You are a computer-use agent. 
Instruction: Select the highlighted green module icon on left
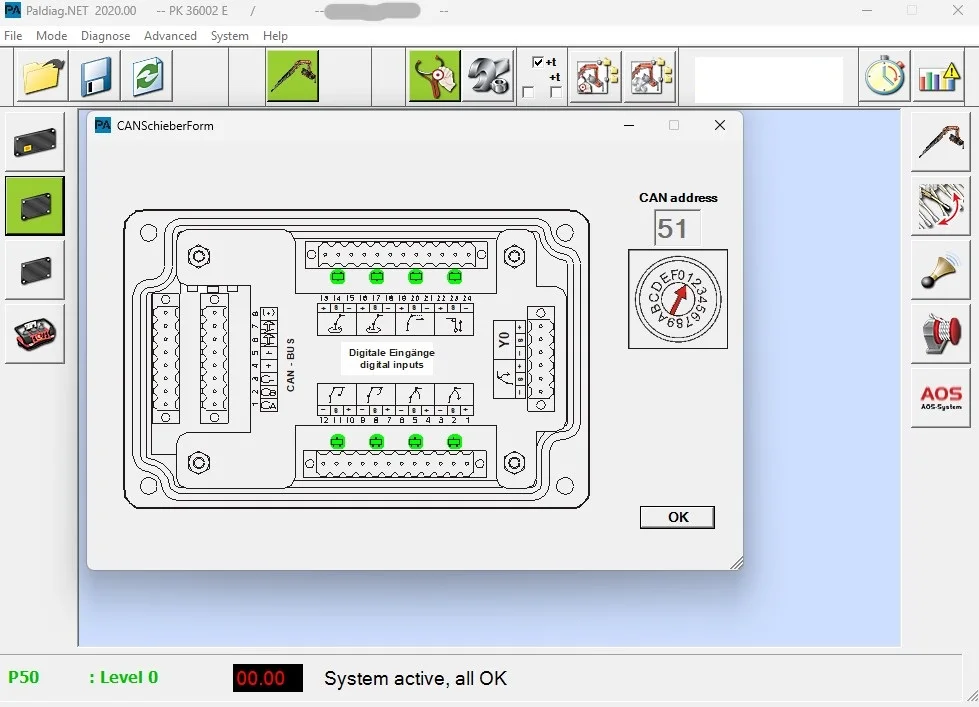(35, 206)
